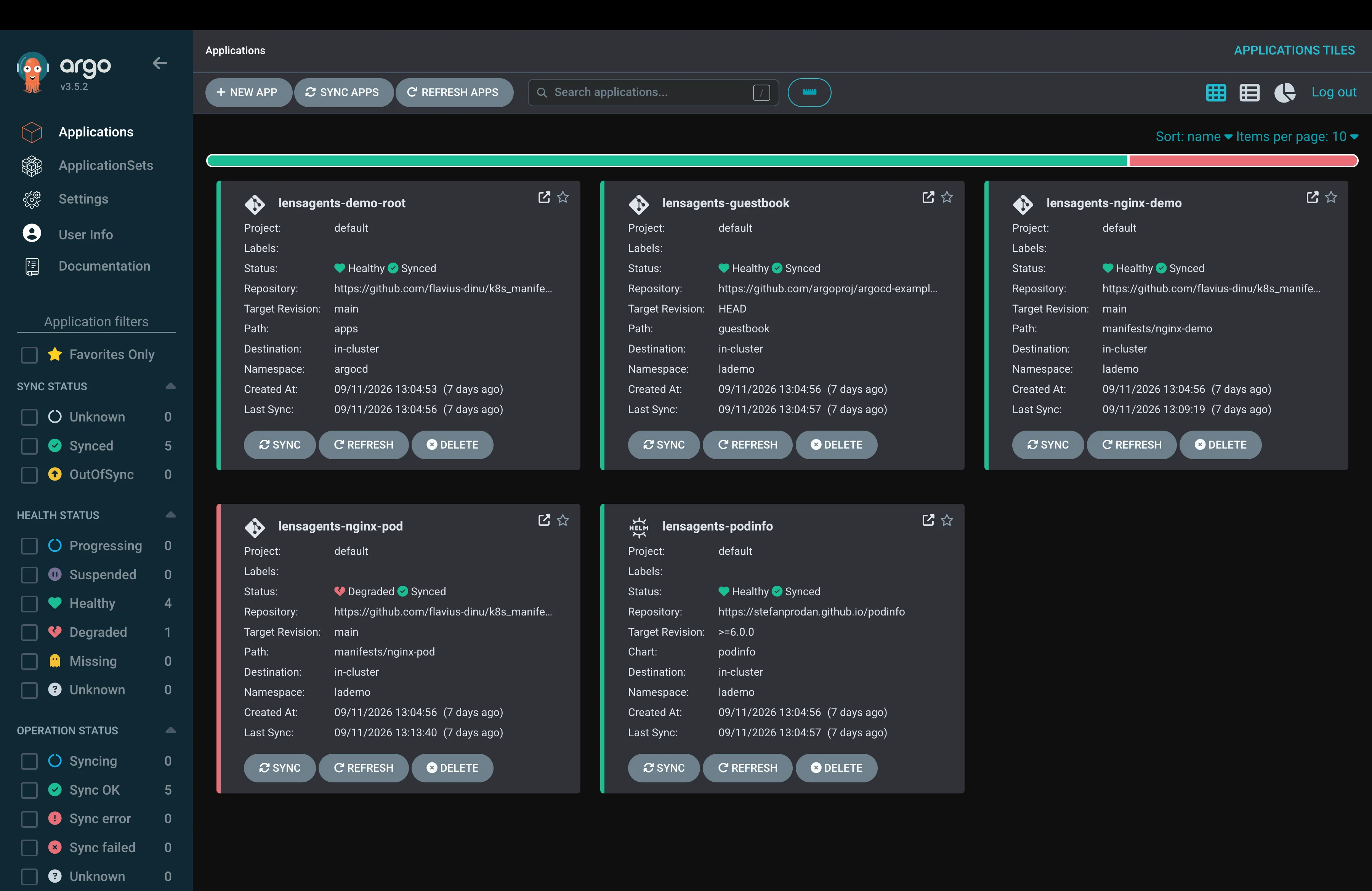Star the lensagents-nginx-pod application

[563, 520]
